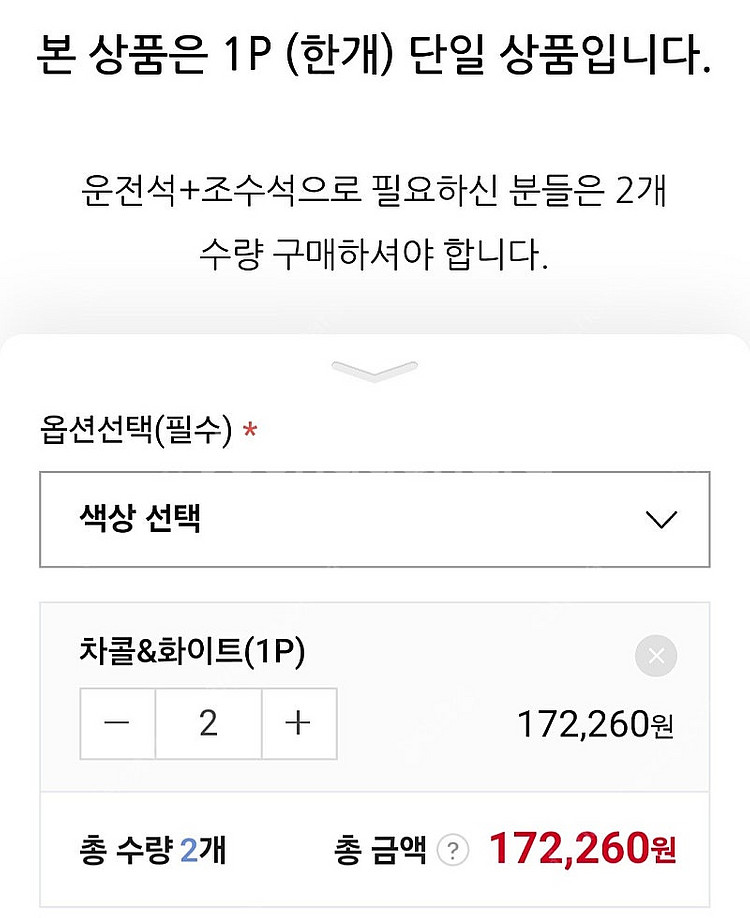The width and height of the screenshot is (750, 918).
Task: Remove the 차콜&화이트(1P) option with X
Action: (x=656, y=656)
